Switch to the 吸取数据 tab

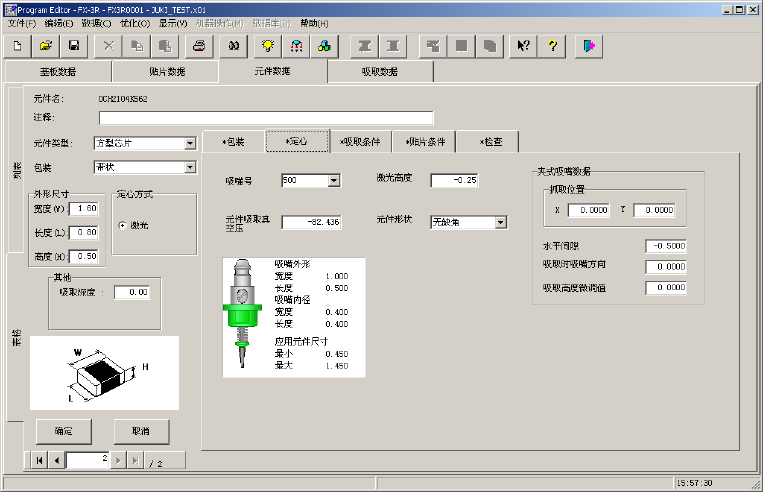[380, 72]
